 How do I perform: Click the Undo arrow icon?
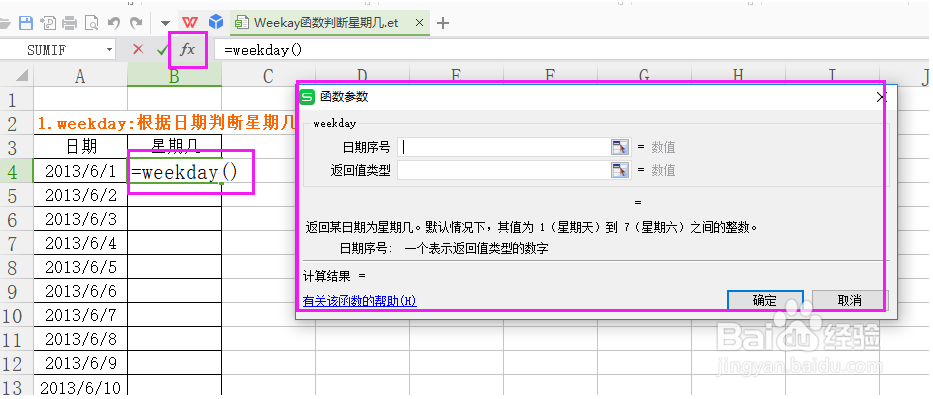tap(114, 23)
